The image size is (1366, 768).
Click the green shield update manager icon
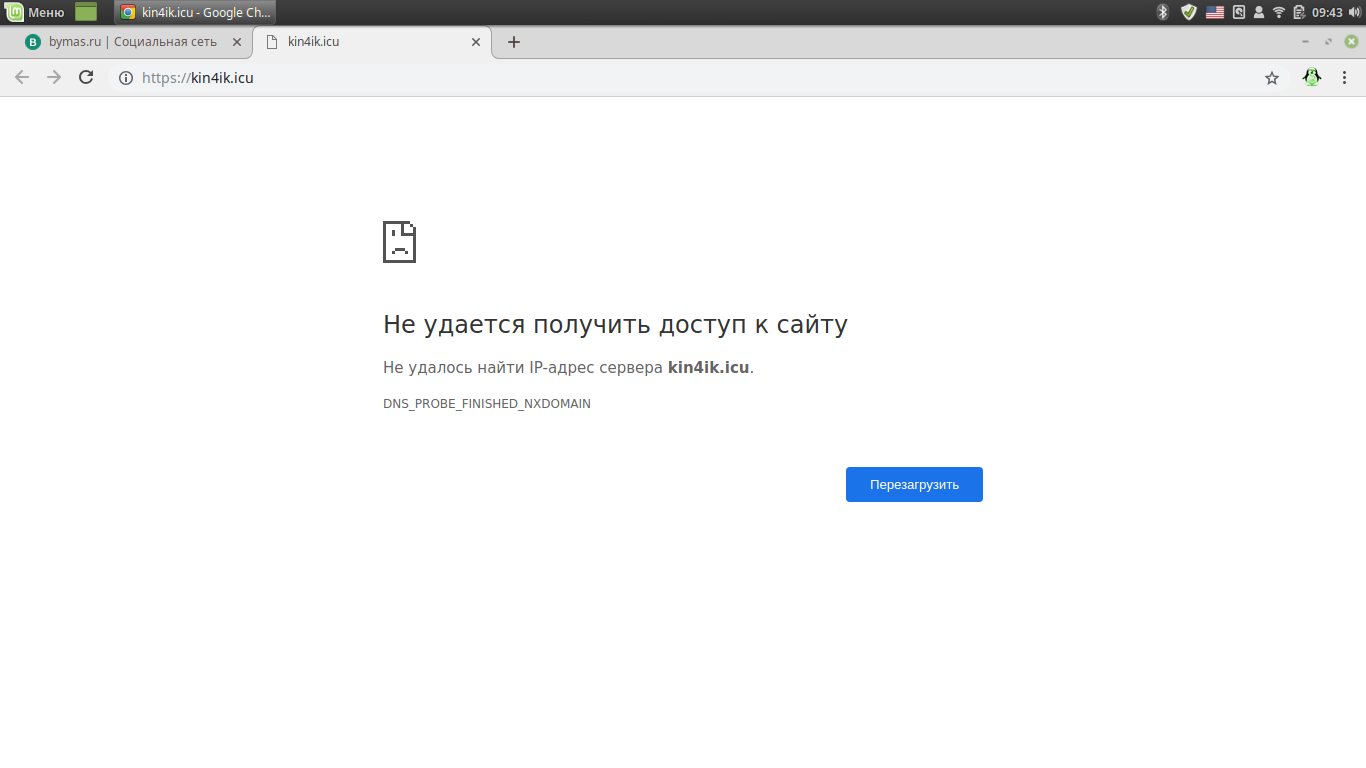tap(1188, 12)
